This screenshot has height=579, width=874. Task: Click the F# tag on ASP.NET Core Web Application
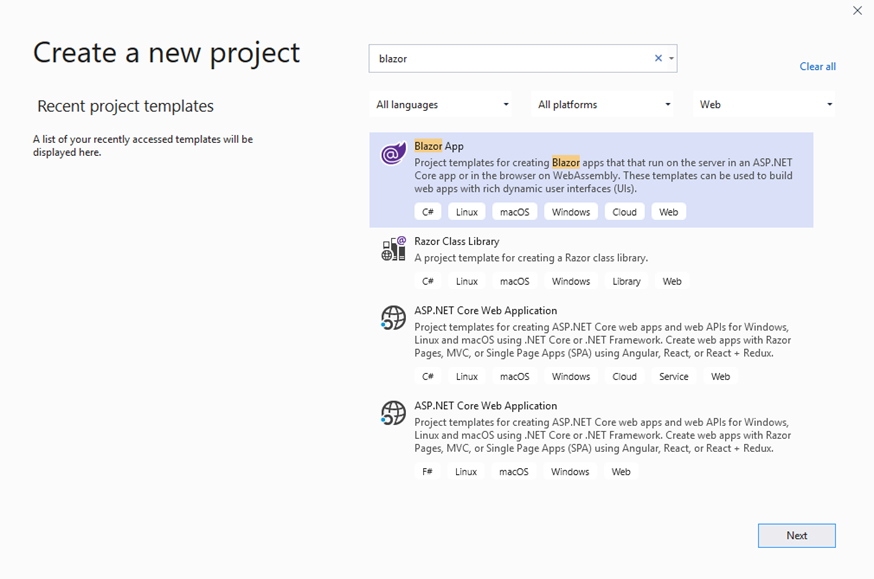[x=427, y=472]
